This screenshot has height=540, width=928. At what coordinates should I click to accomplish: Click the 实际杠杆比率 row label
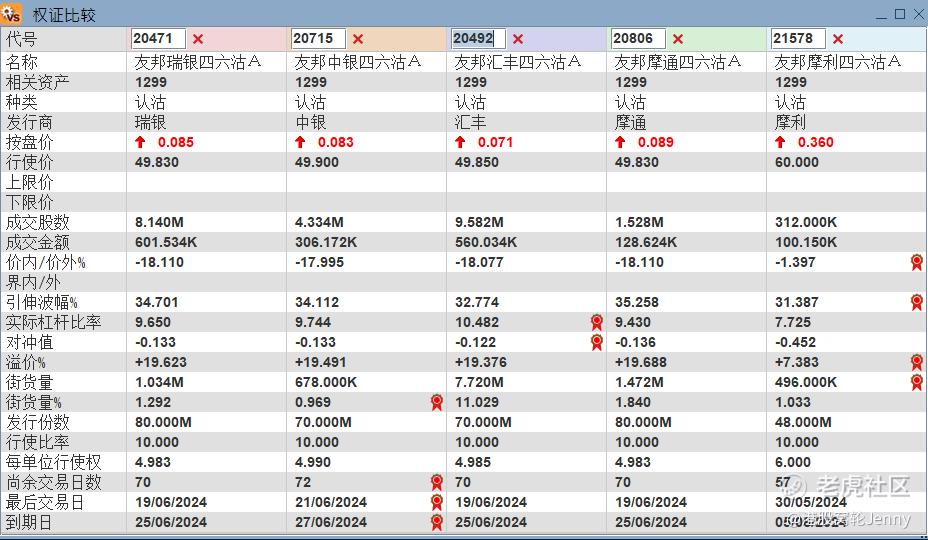(53, 322)
